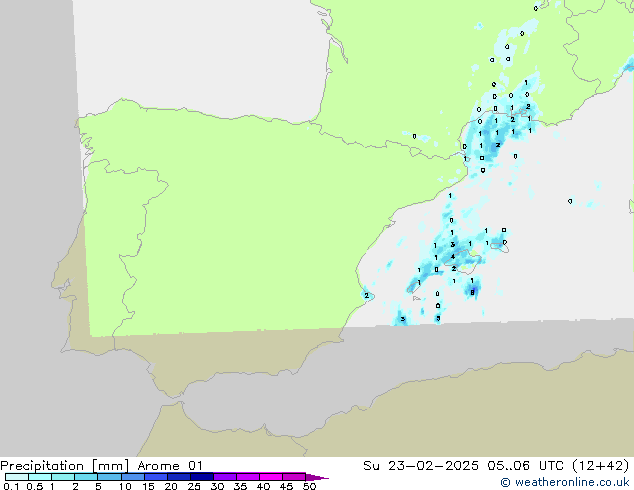
Task: Click the "Su 23-02-2025" date text
Action: (421, 466)
